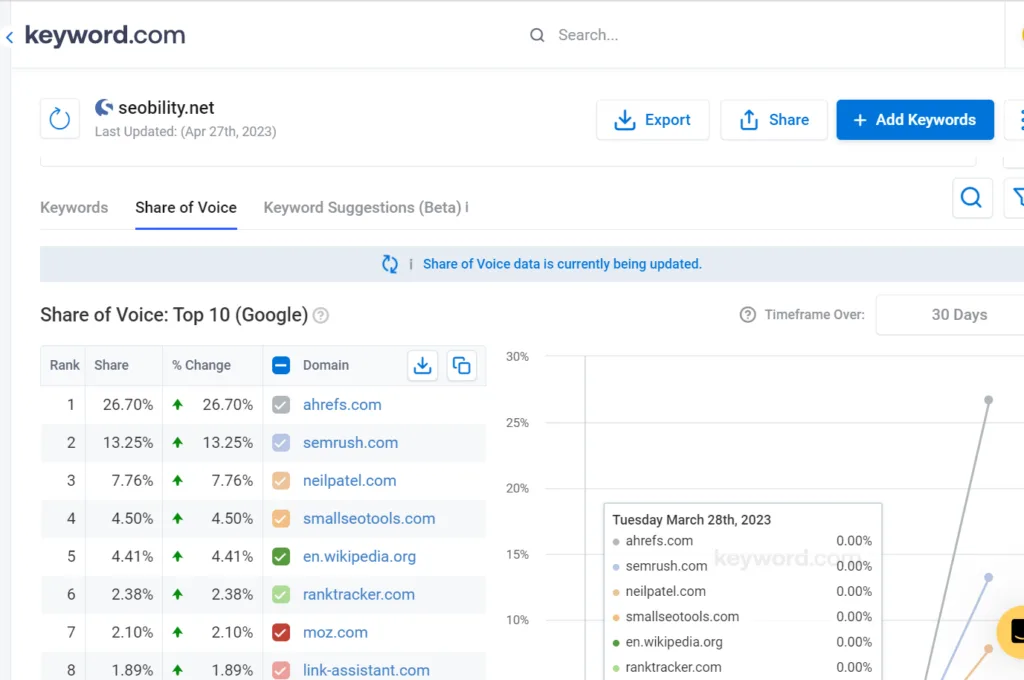
Task: Copy the domain list using the copy icon
Action: 462,365
